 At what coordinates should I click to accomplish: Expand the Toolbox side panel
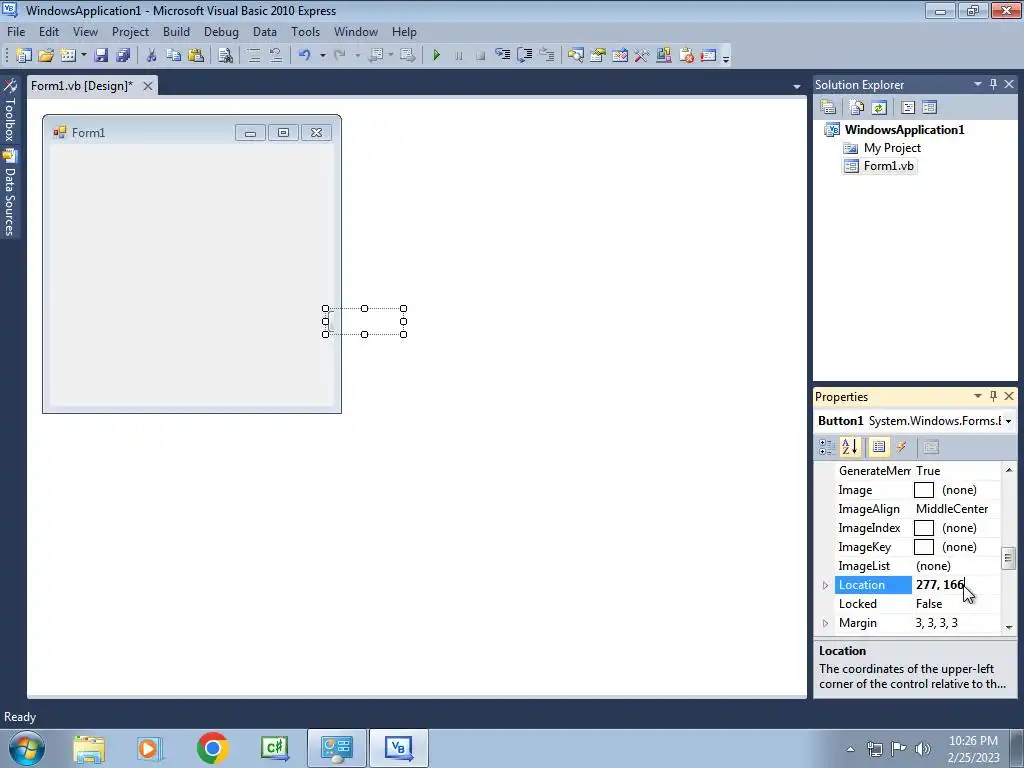click(9, 110)
